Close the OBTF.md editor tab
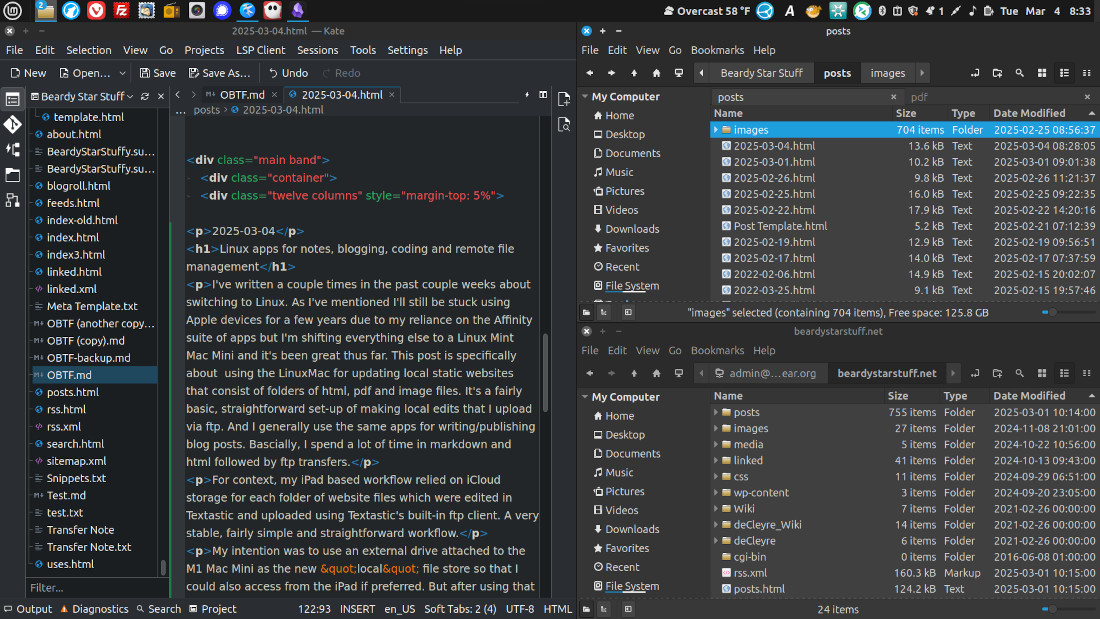The image size is (1100, 619). tap(272, 95)
